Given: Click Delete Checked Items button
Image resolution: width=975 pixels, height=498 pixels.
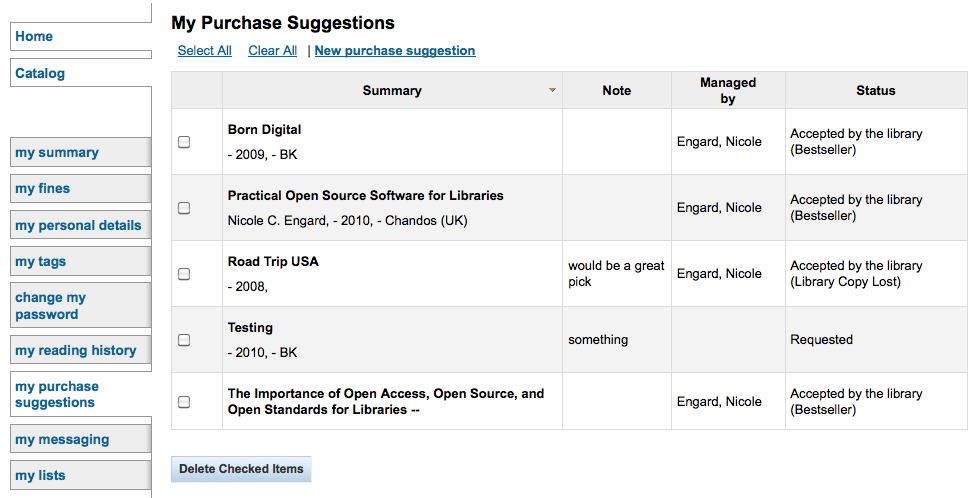Looking at the screenshot, I should 241,469.
